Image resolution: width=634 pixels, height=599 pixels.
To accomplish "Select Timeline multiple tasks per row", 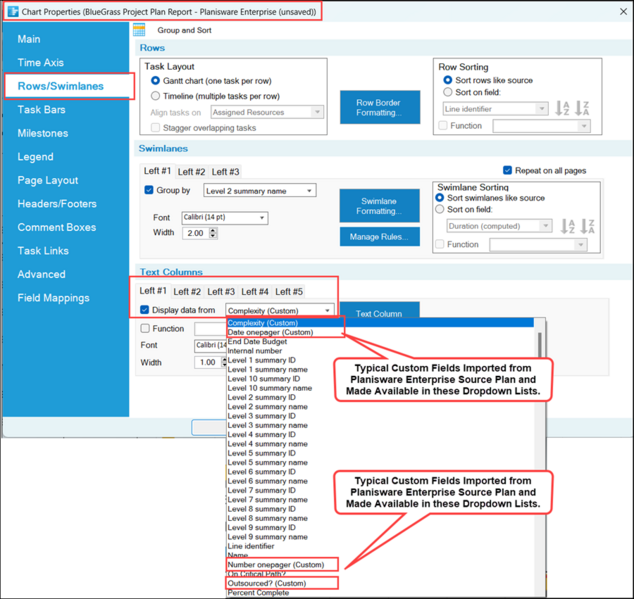I will click(155, 96).
